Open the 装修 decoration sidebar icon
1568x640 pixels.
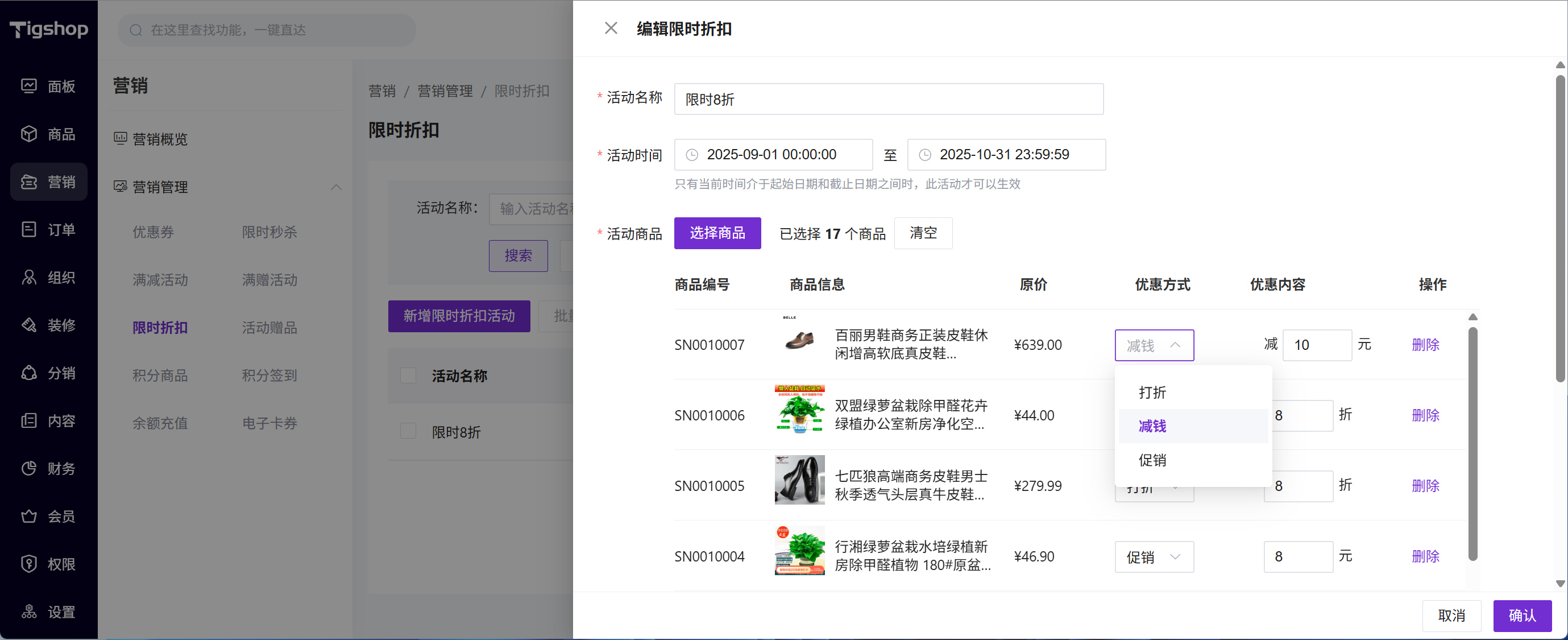tap(28, 325)
